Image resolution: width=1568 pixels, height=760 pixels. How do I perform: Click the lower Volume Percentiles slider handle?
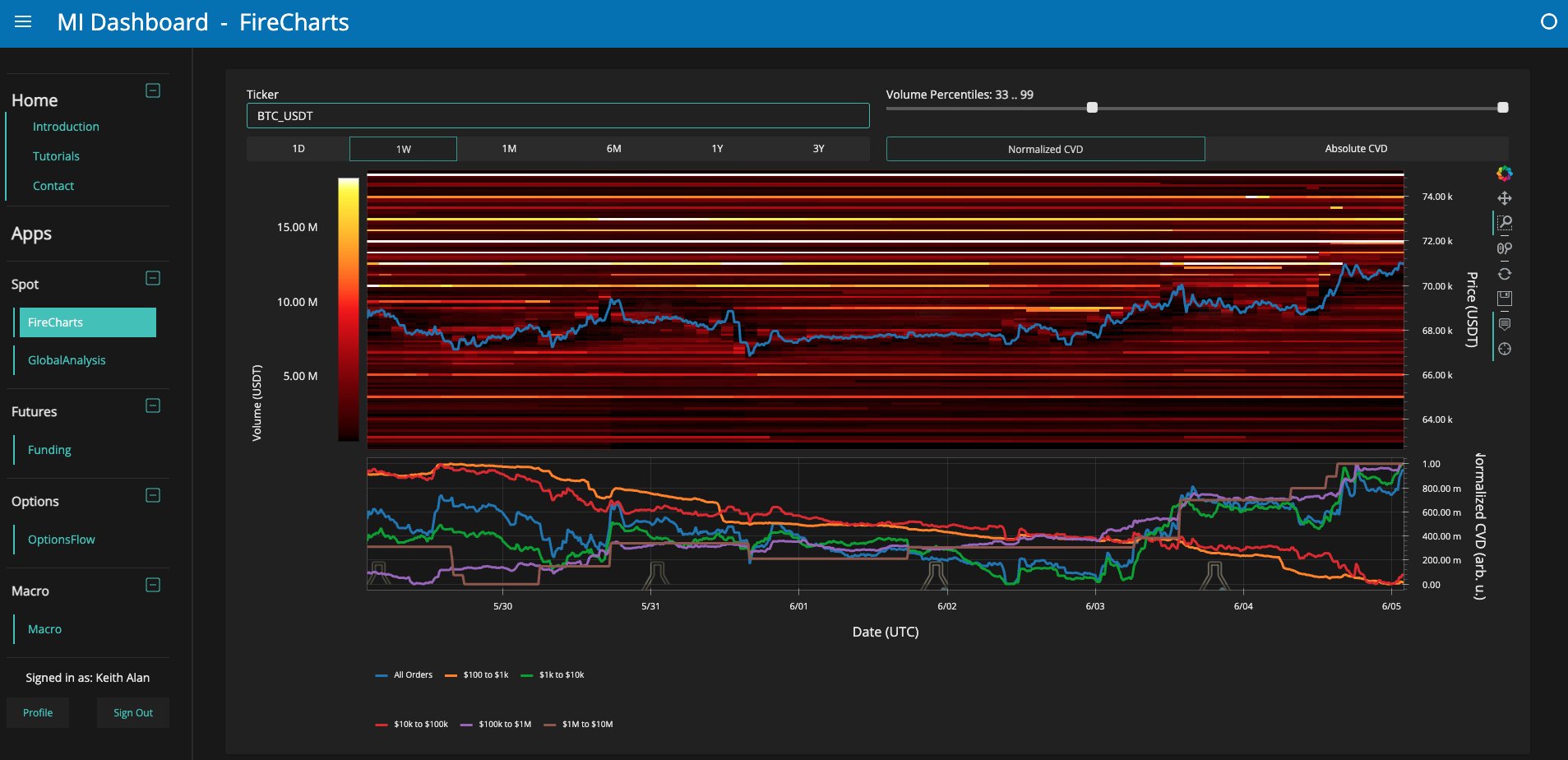[1092, 108]
